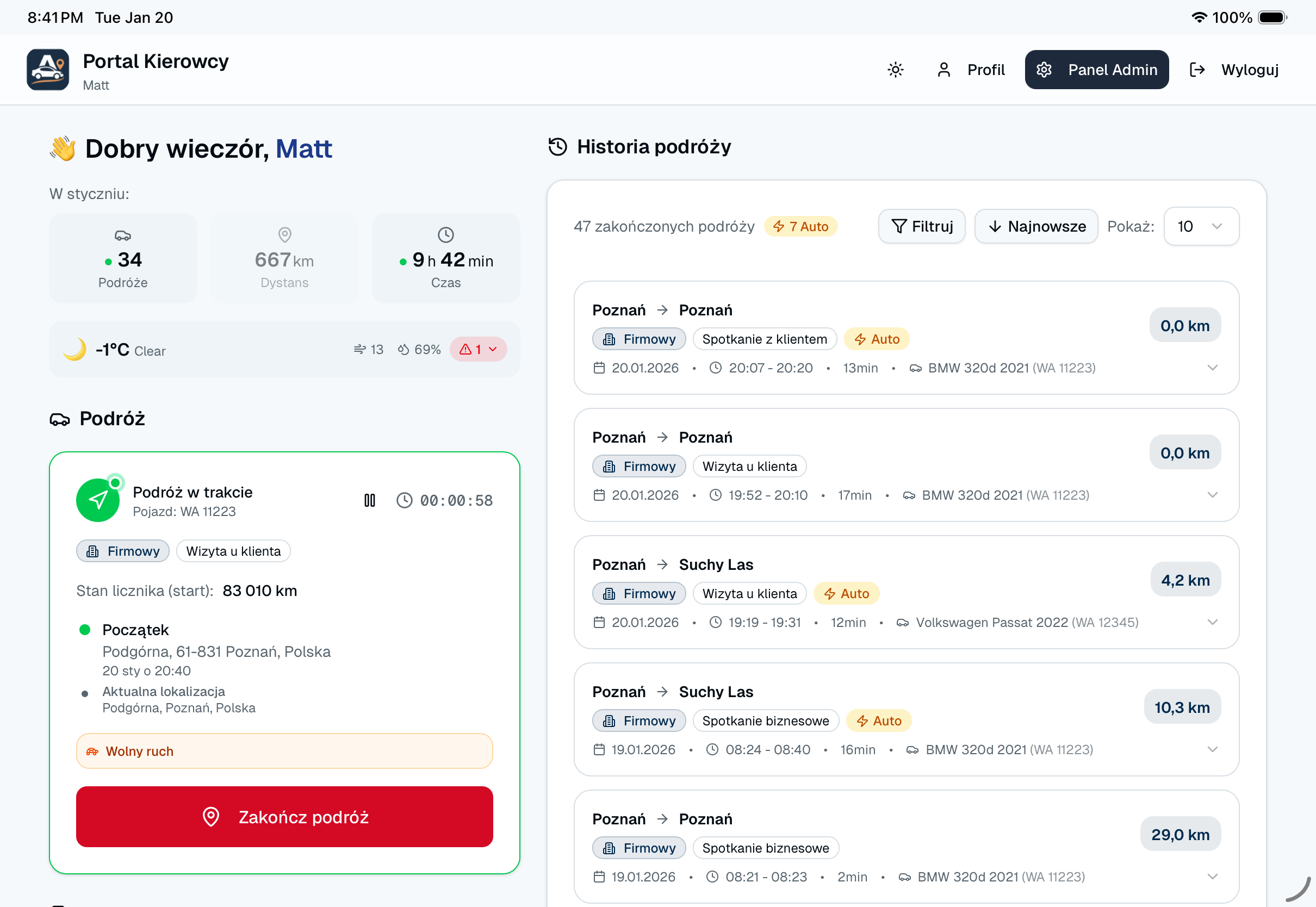
Task: Toggle light/dark theme sun icon
Action: coord(896,70)
